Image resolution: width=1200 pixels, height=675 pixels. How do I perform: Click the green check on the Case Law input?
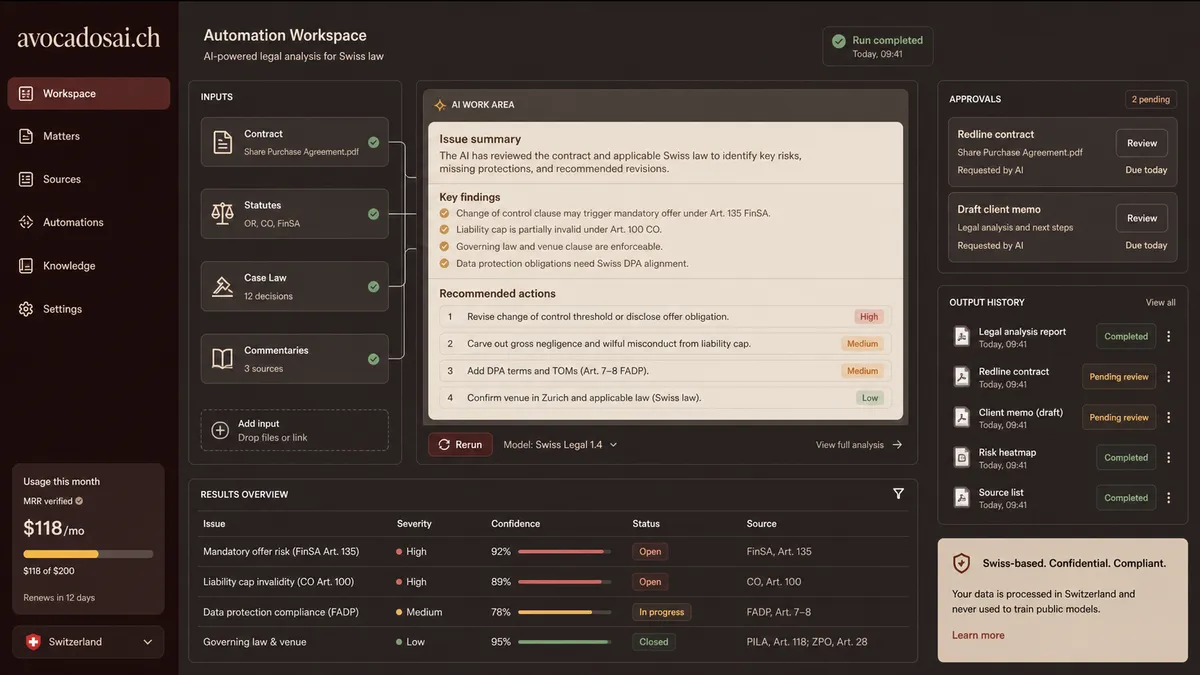pos(373,287)
